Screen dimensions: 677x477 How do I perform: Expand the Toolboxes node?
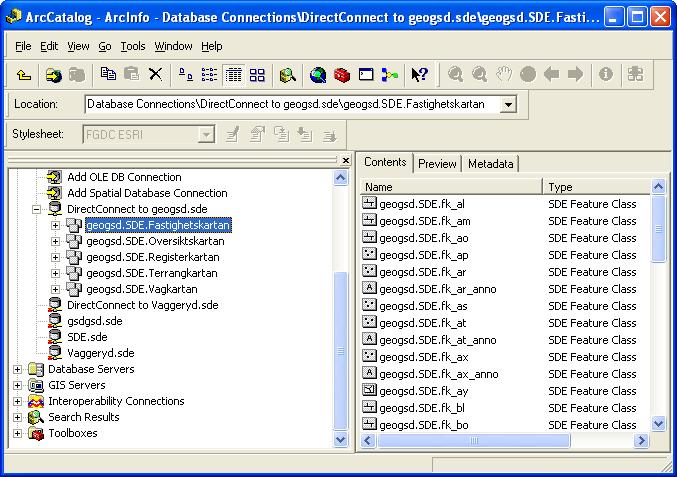tap(17, 433)
